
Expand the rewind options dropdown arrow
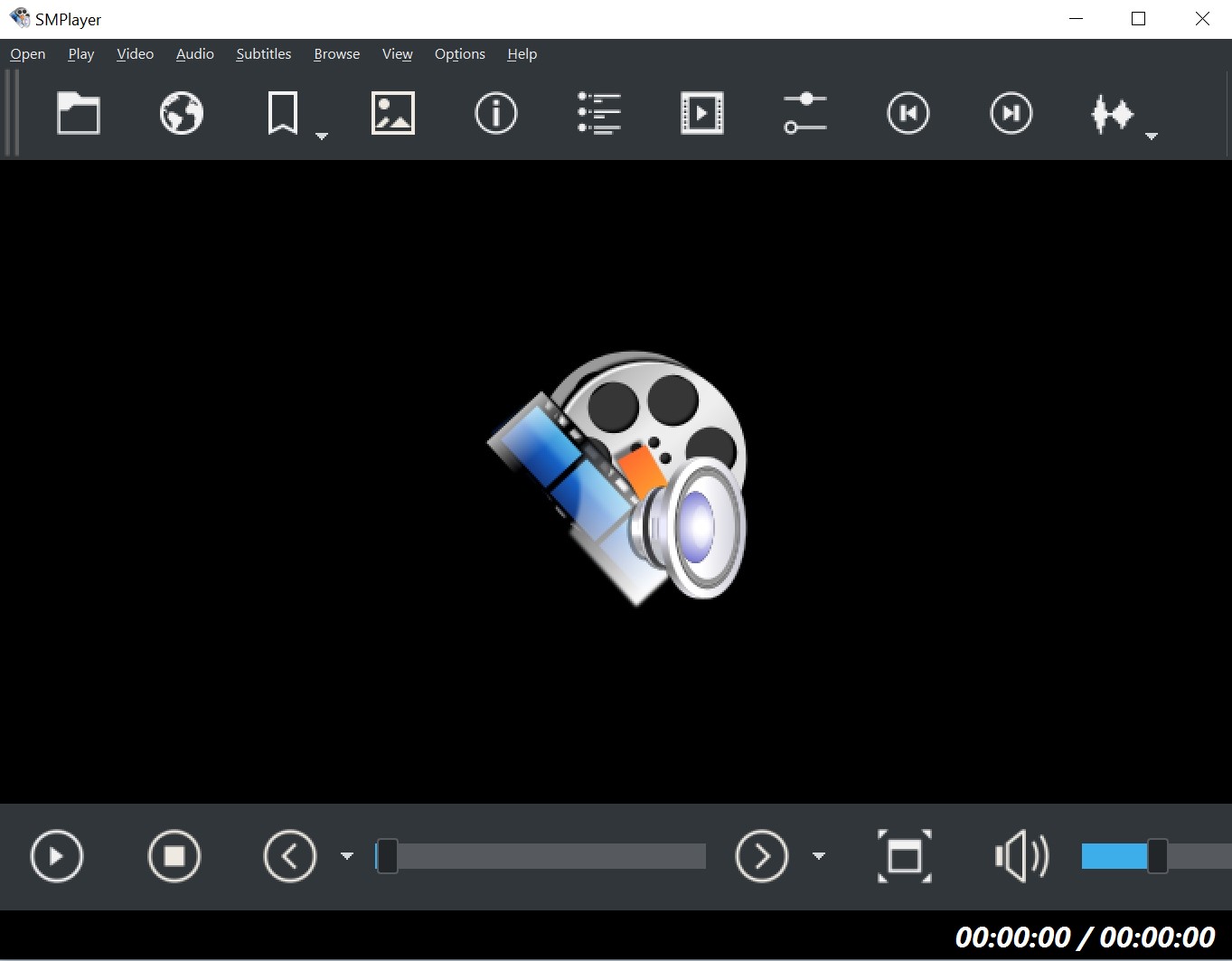click(x=347, y=856)
